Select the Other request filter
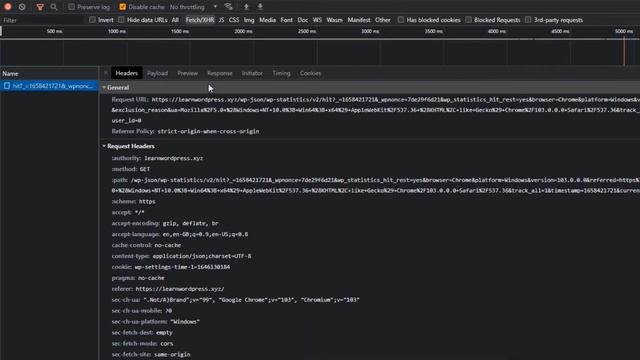The height and width of the screenshot is (360, 640). click(x=383, y=20)
